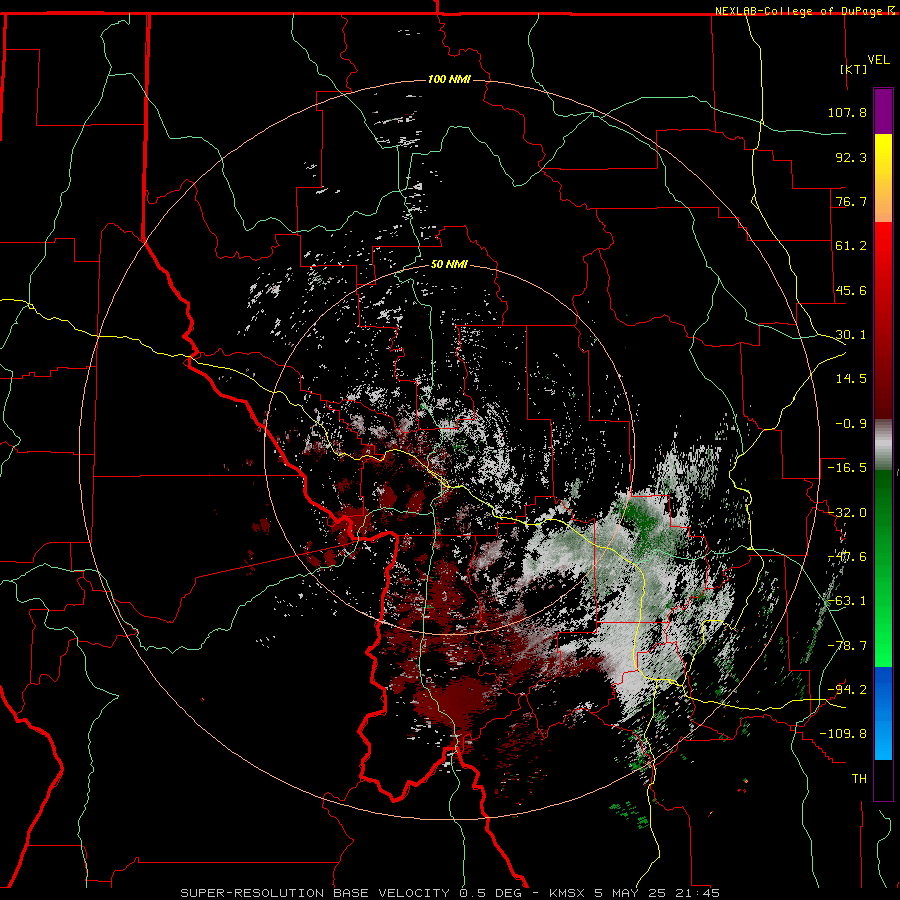
Task: Click the -78.7 velocity scale value
Action: pyautogui.click(x=847, y=646)
